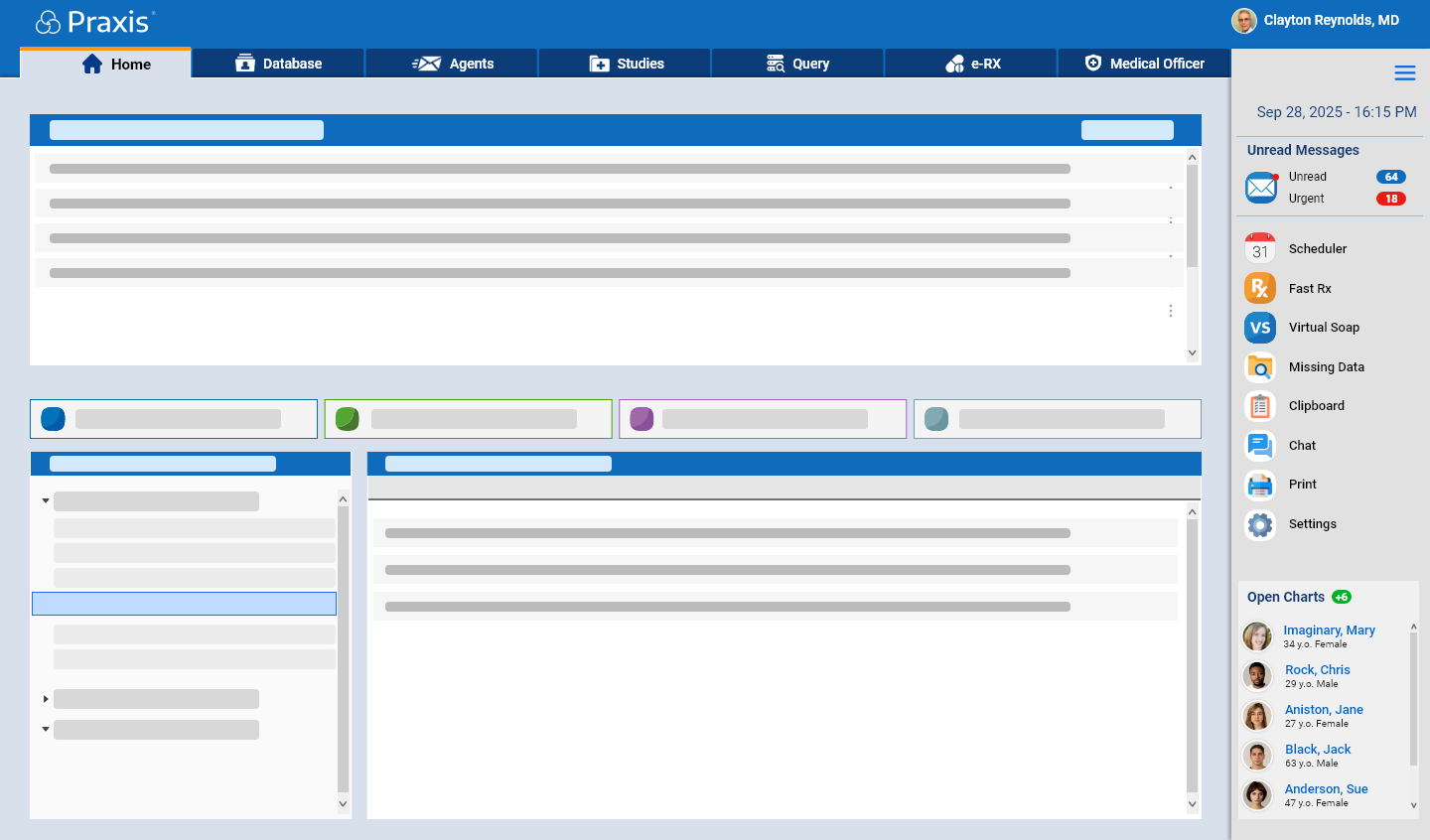
Task: Switch to the Home tab
Action: coord(105,64)
